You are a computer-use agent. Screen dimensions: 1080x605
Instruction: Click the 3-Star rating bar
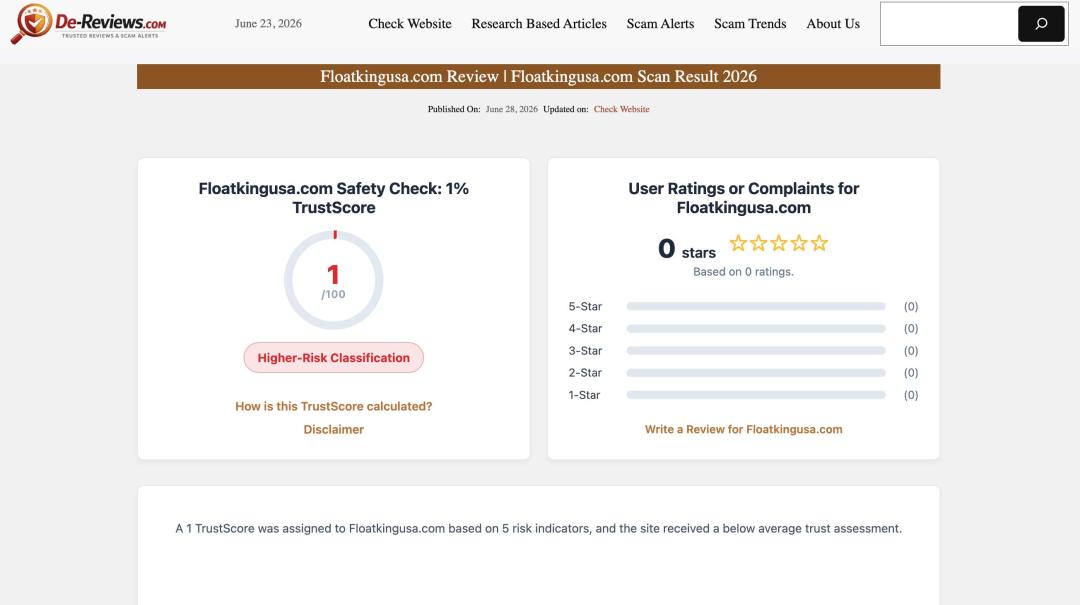[x=756, y=351]
